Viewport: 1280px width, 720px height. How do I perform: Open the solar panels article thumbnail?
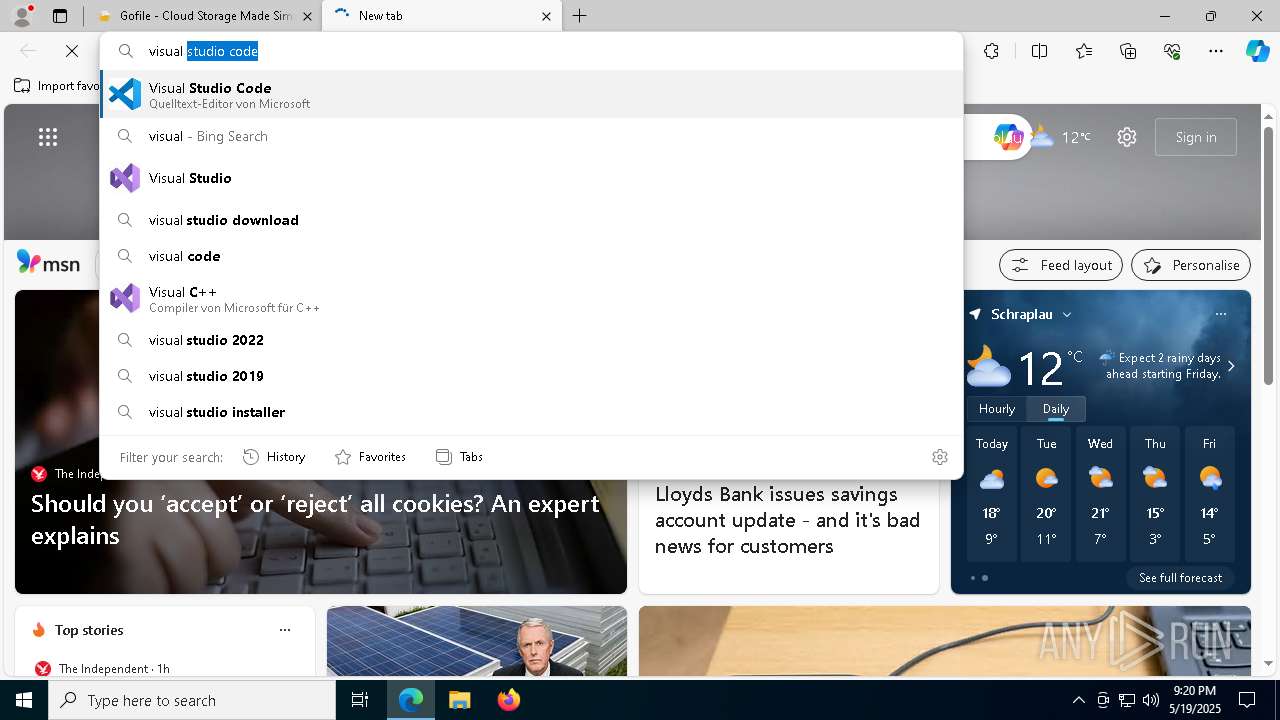[x=477, y=641]
